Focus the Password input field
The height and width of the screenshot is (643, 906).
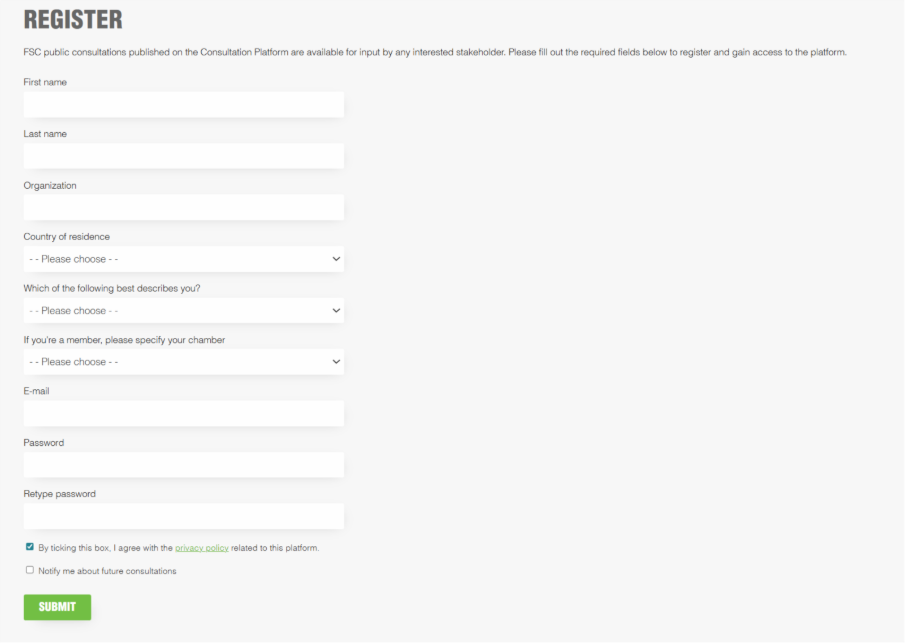(183, 465)
